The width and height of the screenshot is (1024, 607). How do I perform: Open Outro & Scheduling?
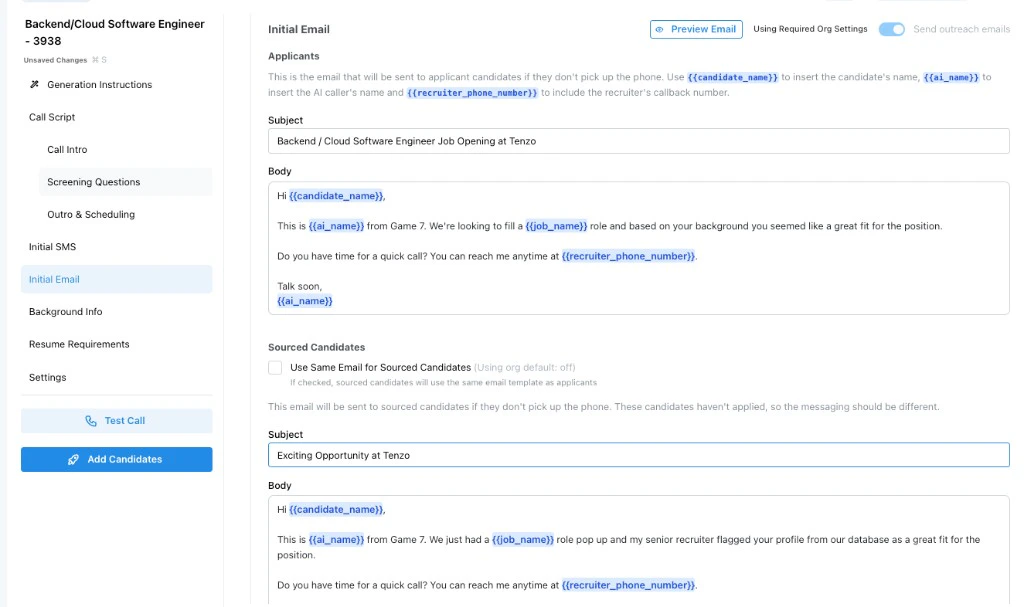91,214
